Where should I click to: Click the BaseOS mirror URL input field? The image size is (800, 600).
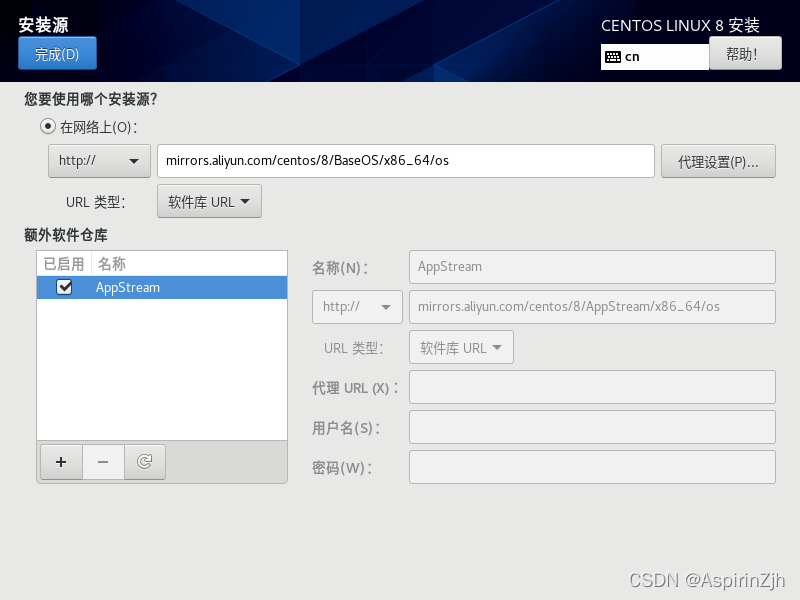tap(405, 161)
